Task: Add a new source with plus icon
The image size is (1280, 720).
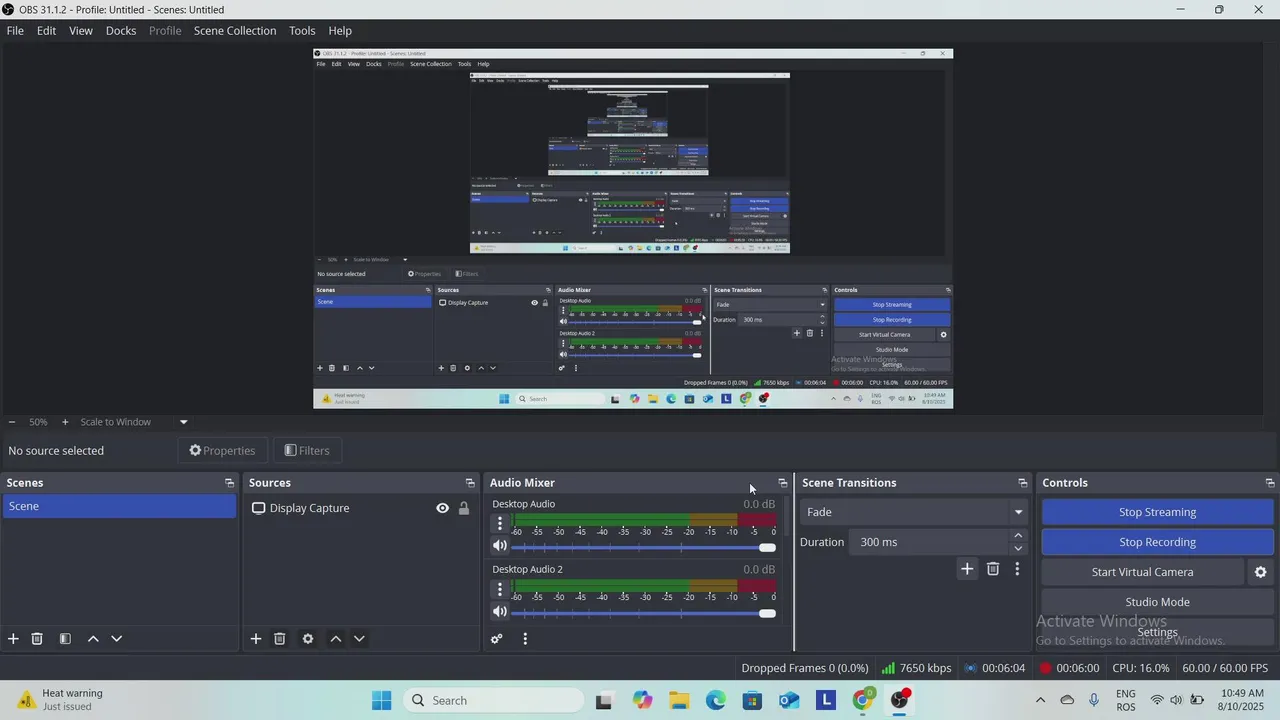Action: point(256,639)
